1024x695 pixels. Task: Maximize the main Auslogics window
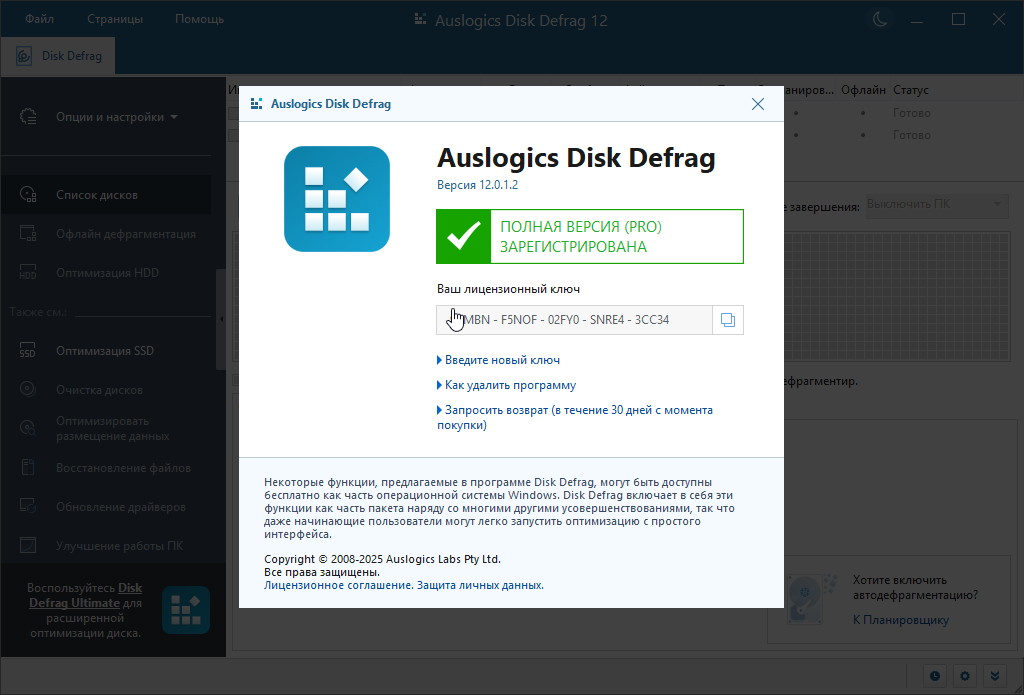958,20
